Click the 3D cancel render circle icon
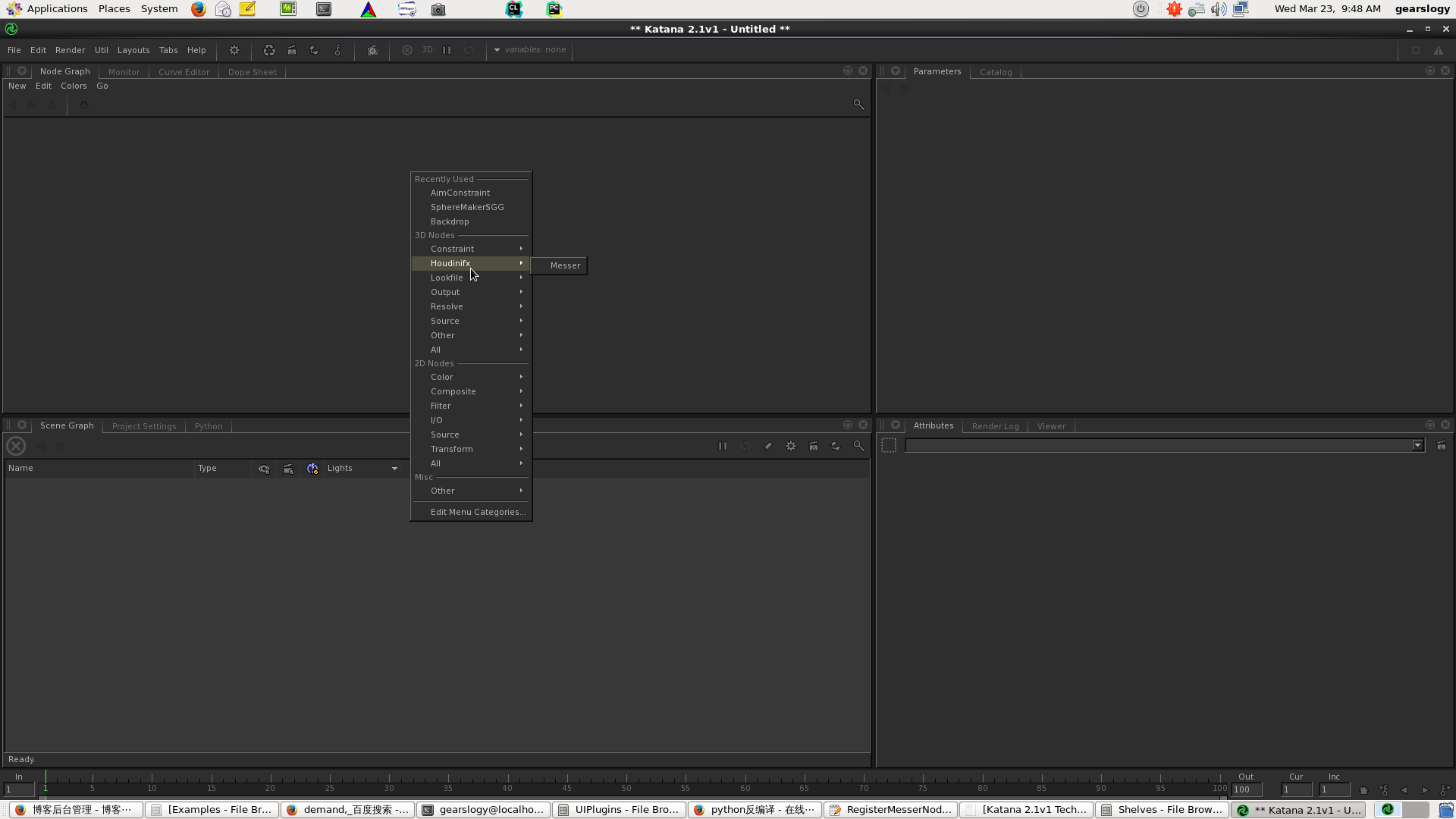 coord(407,50)
